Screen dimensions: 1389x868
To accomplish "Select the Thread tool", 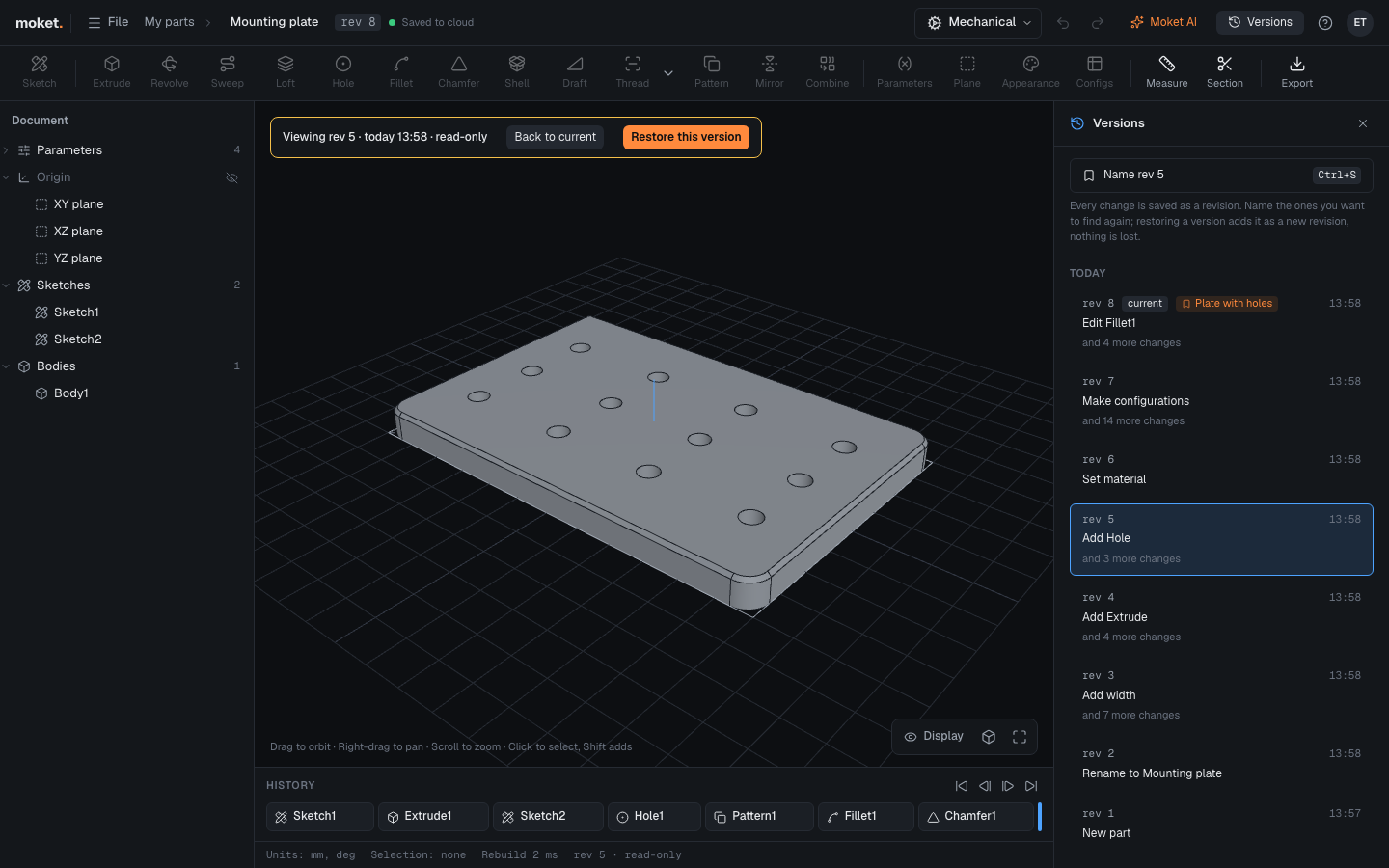I will (633, 72).
